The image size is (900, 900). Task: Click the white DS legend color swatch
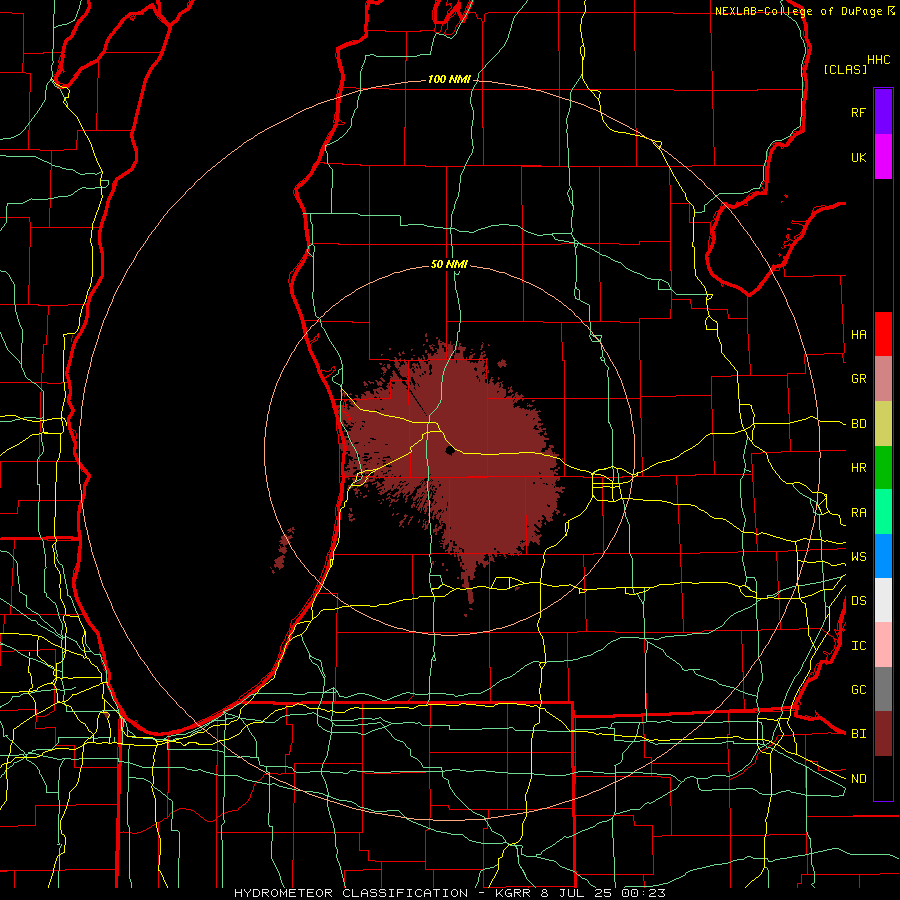[x=883, y=600]
